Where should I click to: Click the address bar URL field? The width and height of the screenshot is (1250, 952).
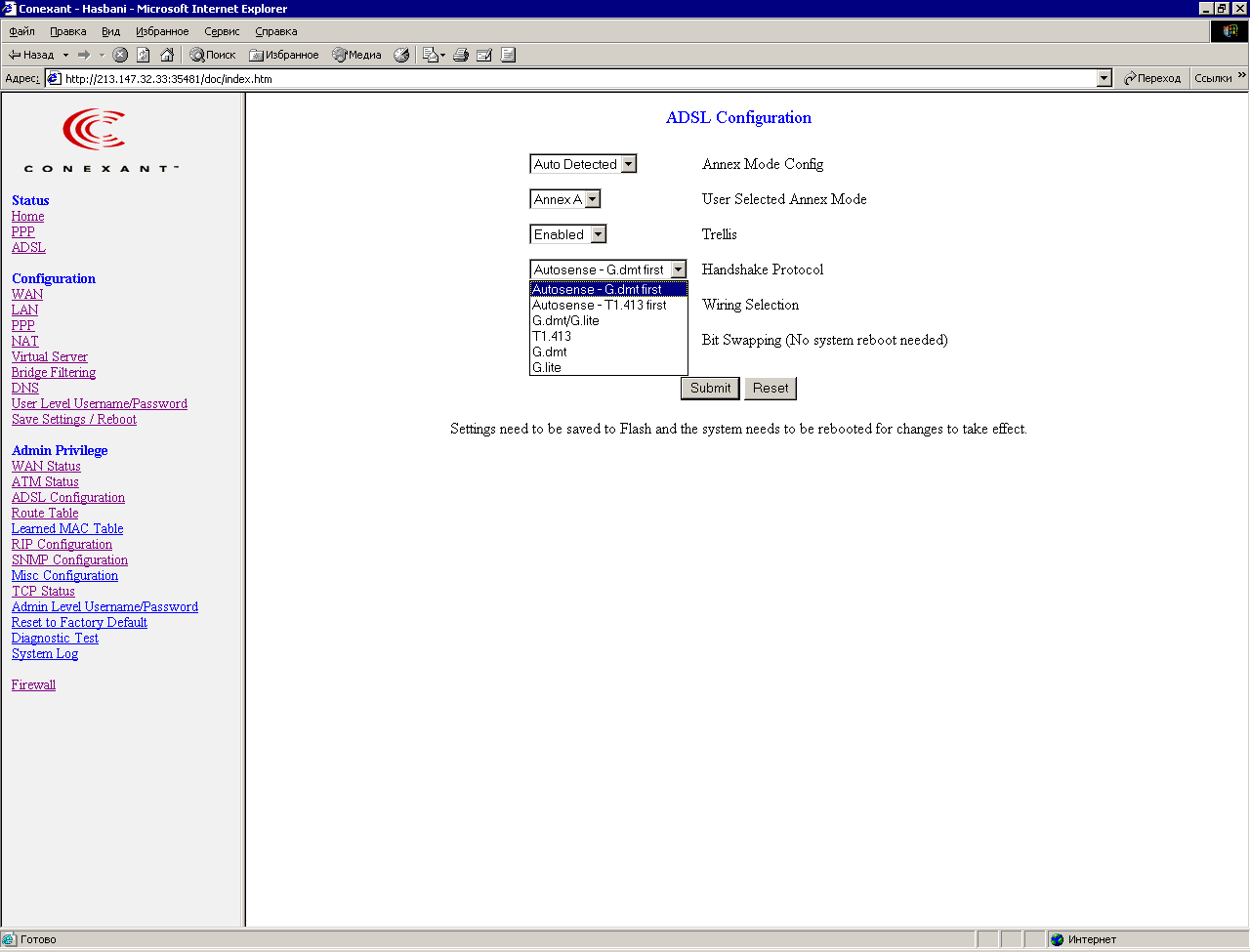tap(579, 78)
